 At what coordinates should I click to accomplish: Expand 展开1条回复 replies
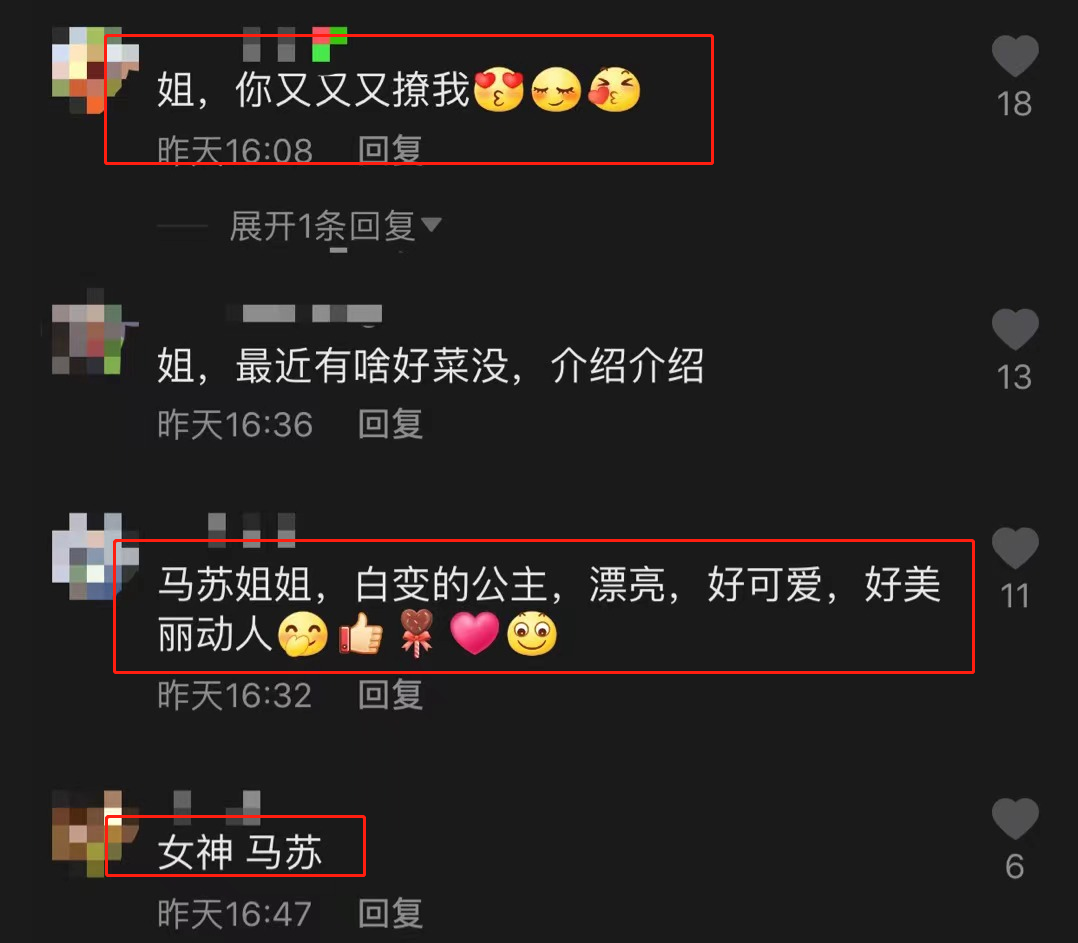click(x=323, y=226)
